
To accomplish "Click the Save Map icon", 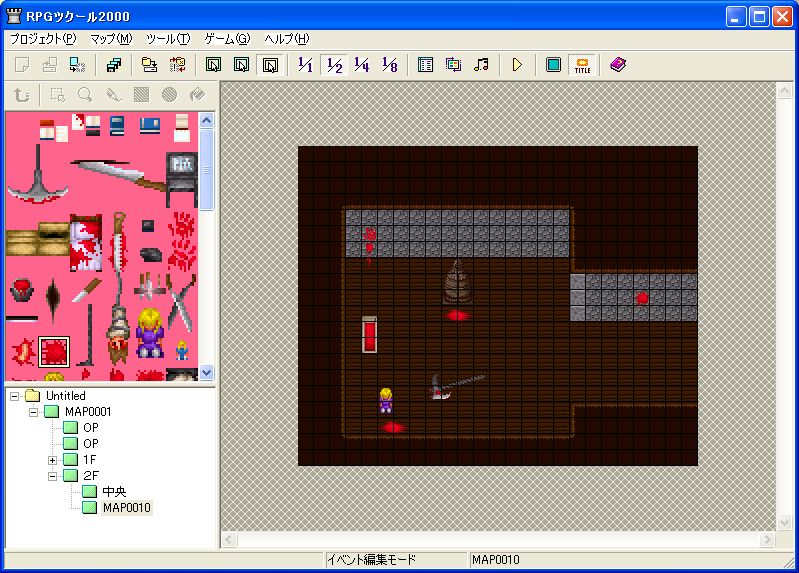I will click(149, 65).
